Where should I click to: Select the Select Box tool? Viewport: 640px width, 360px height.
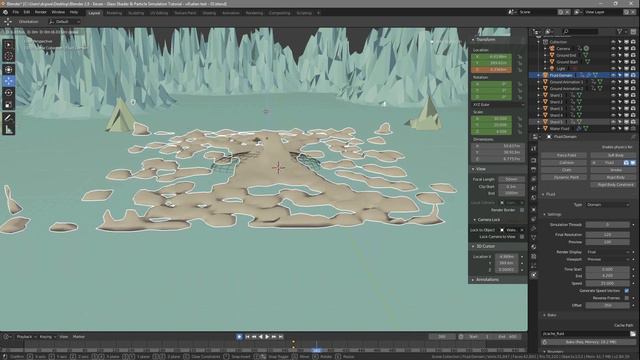click(x=9, y=45)
